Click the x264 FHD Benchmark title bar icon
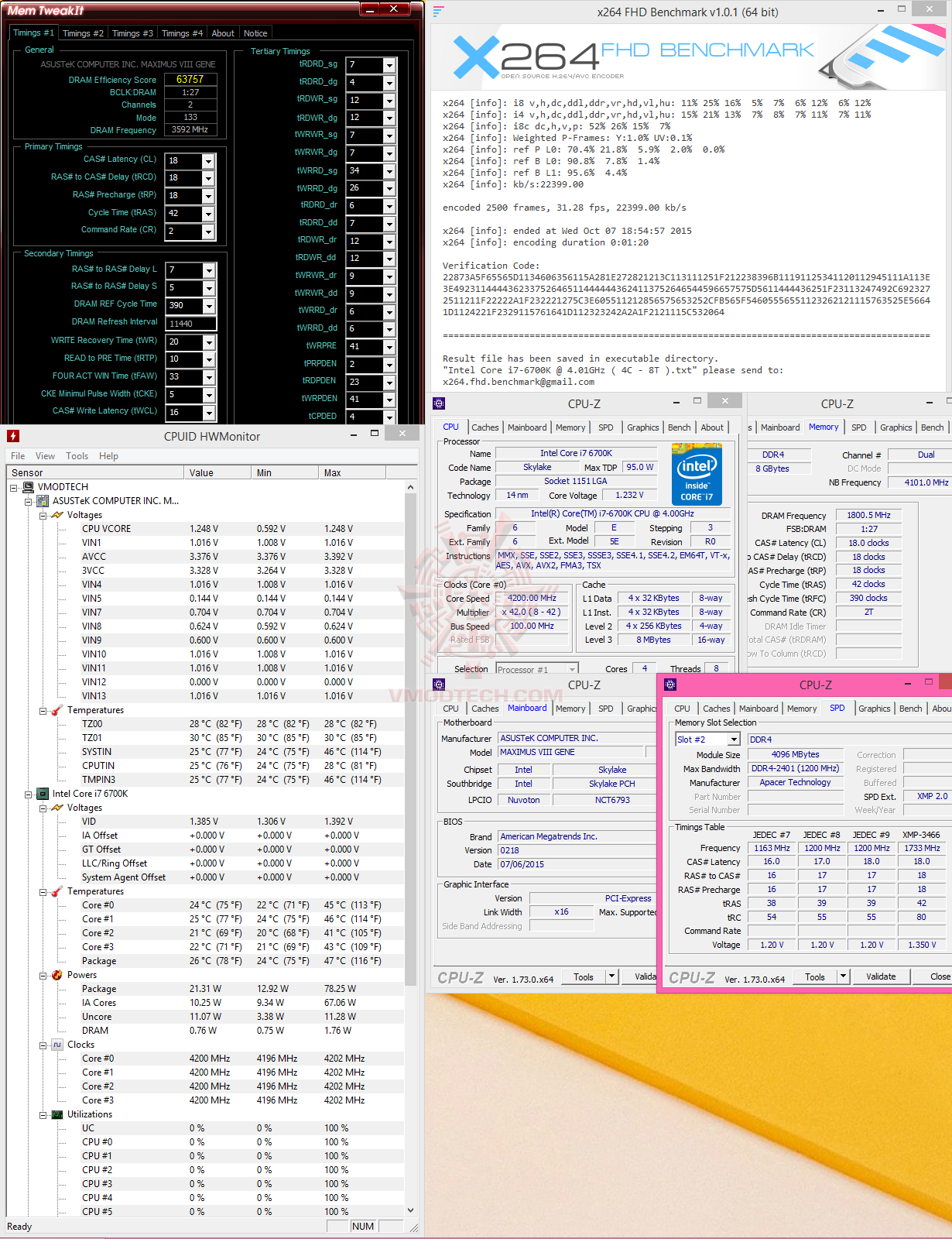 [439, 12]
